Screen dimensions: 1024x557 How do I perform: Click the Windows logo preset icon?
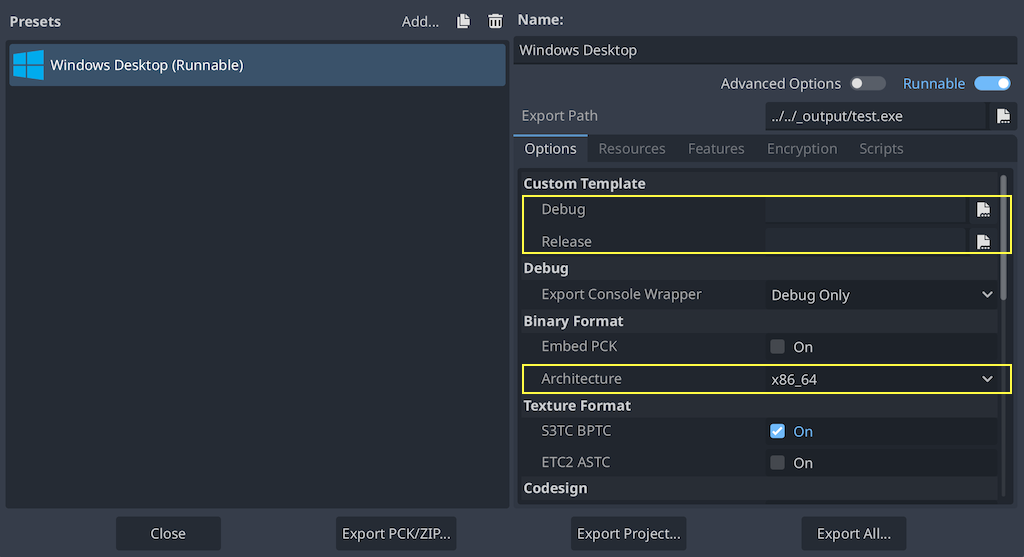point(28,65)
